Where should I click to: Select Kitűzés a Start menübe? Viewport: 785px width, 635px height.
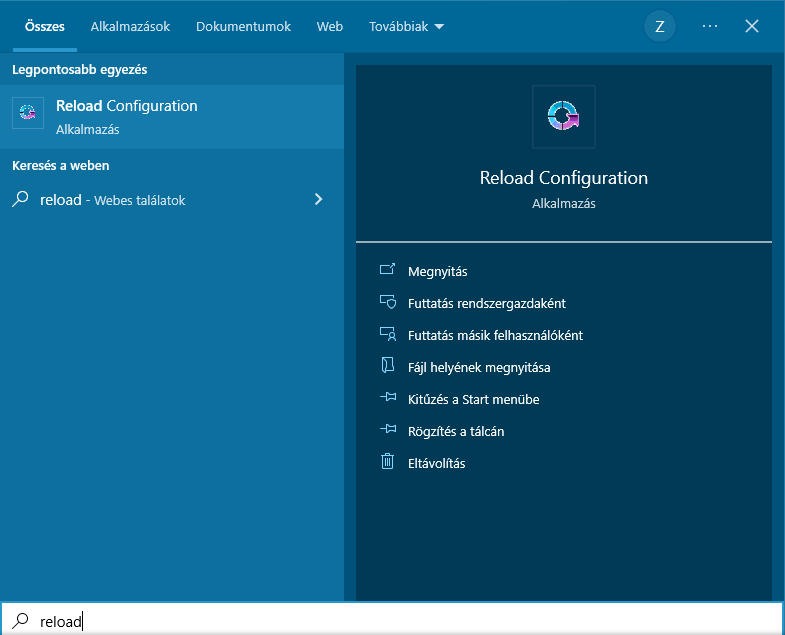point(474,400)
